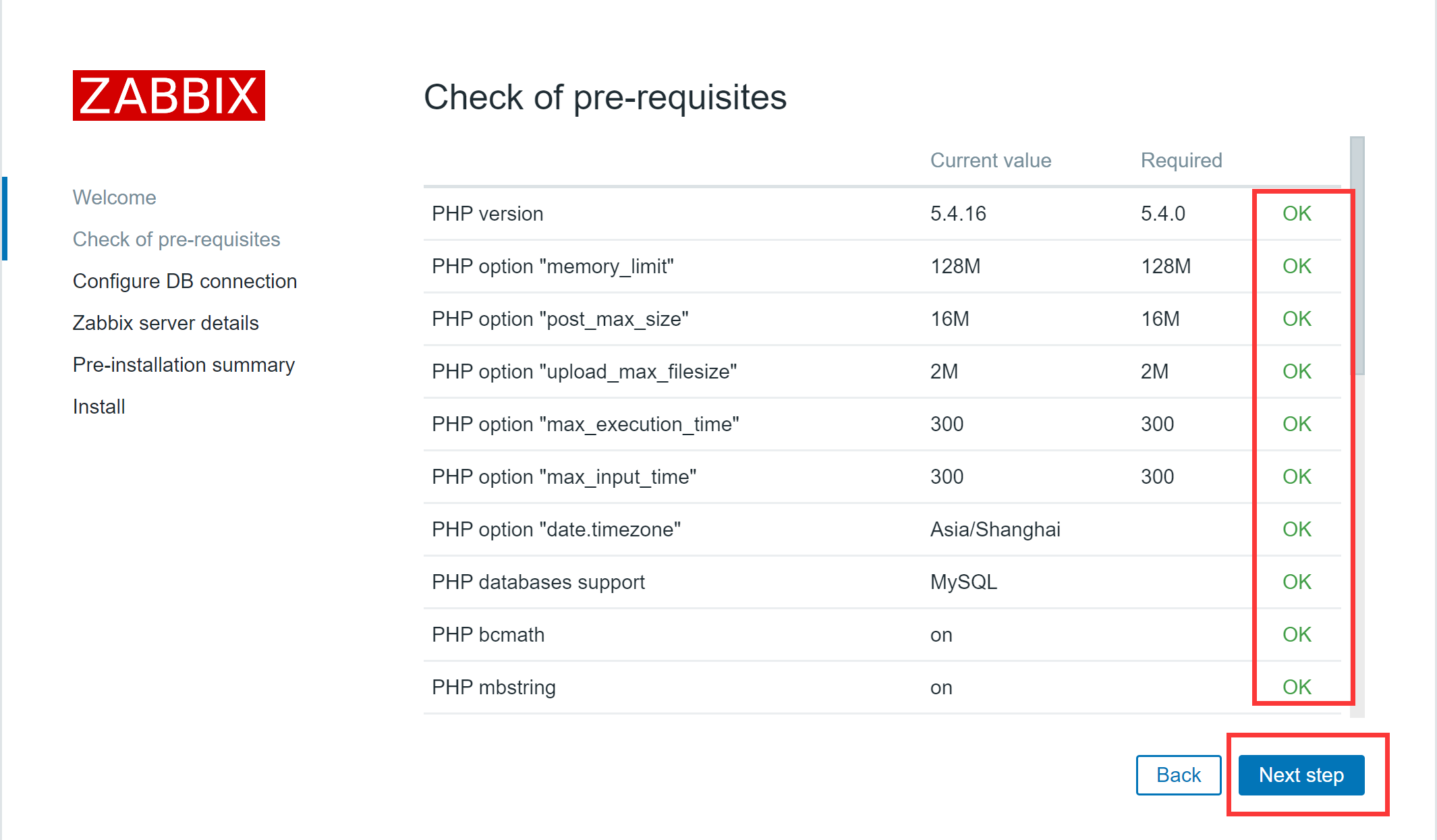This screenshot has height=840, width=1437.
Task: Click the pre-requisites list scrollbar
Action: 1357,256
